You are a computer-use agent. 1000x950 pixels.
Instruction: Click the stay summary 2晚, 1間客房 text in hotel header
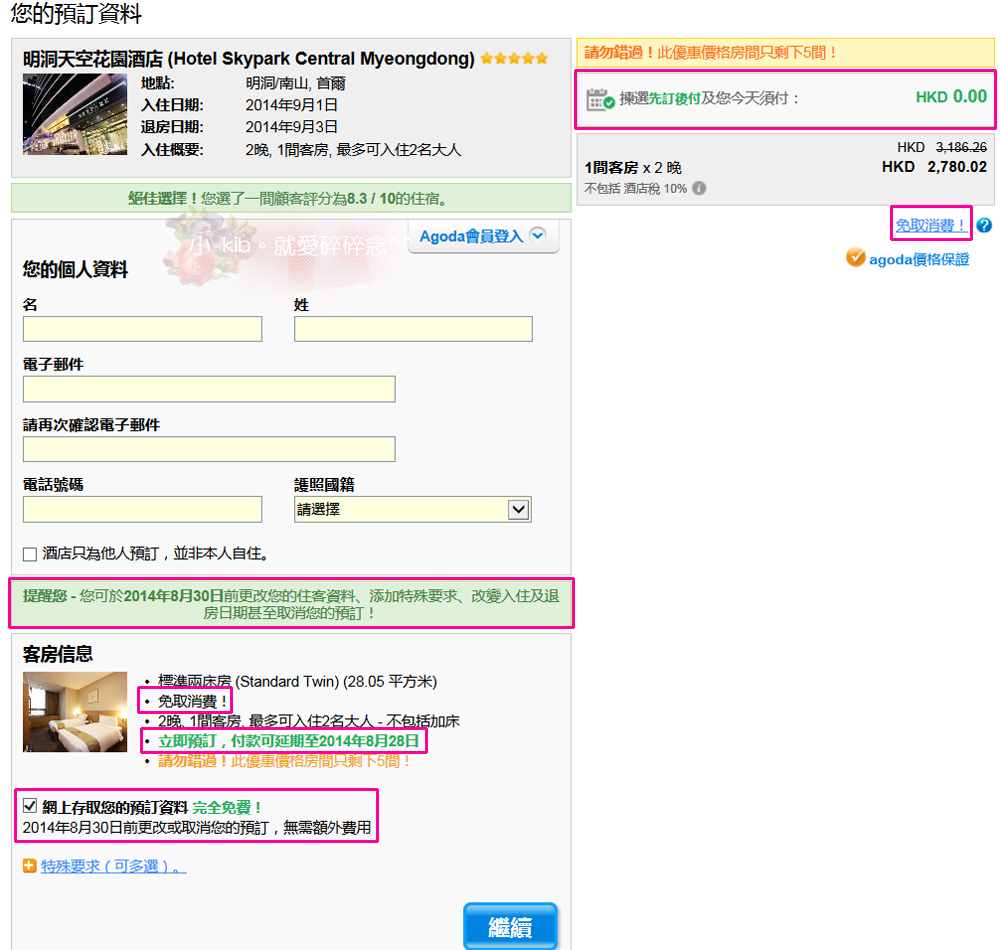coord(353,150)
